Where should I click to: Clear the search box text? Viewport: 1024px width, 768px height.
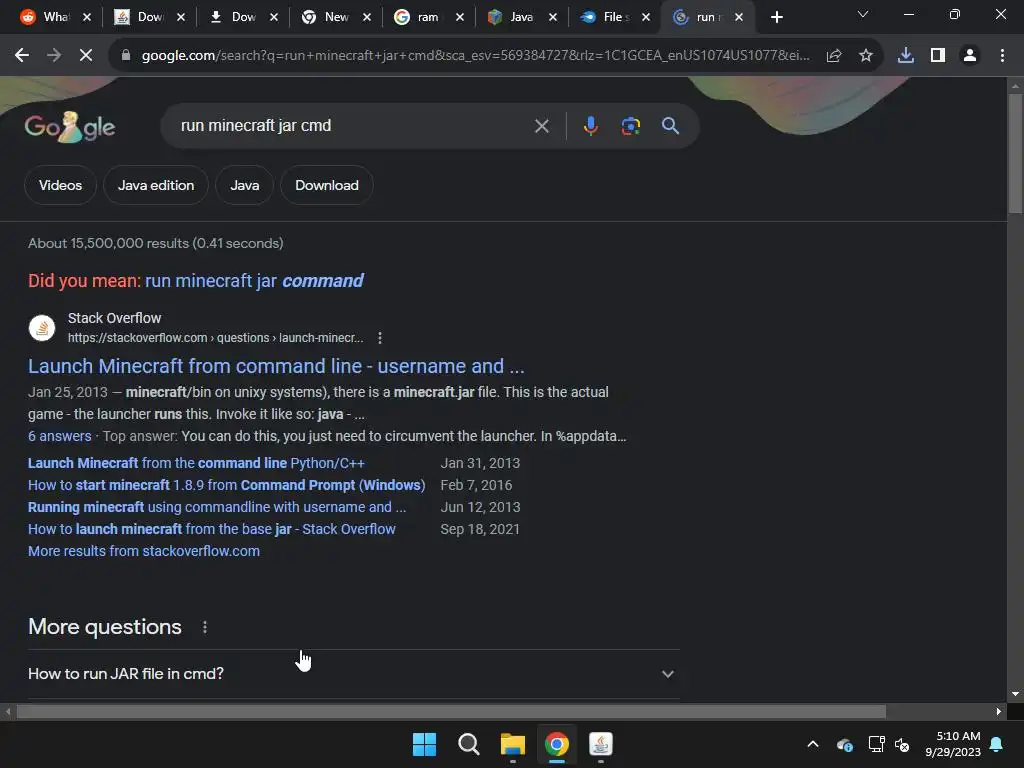pyautogui.click(x=541, y=126)
